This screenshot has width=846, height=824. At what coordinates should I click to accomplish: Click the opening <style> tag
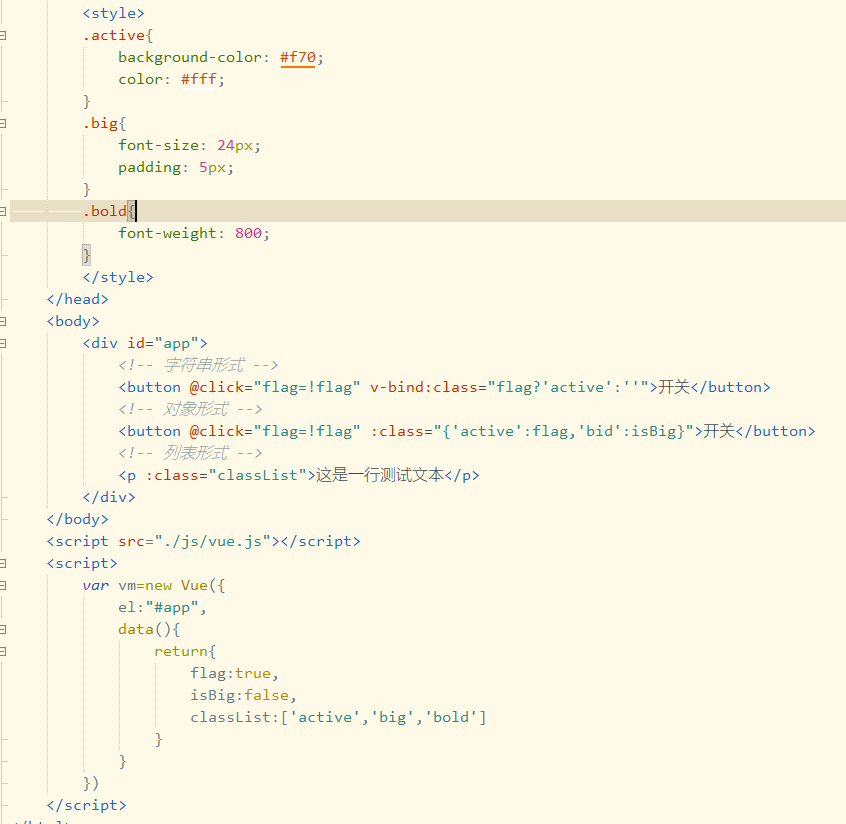tap(113, 13)
